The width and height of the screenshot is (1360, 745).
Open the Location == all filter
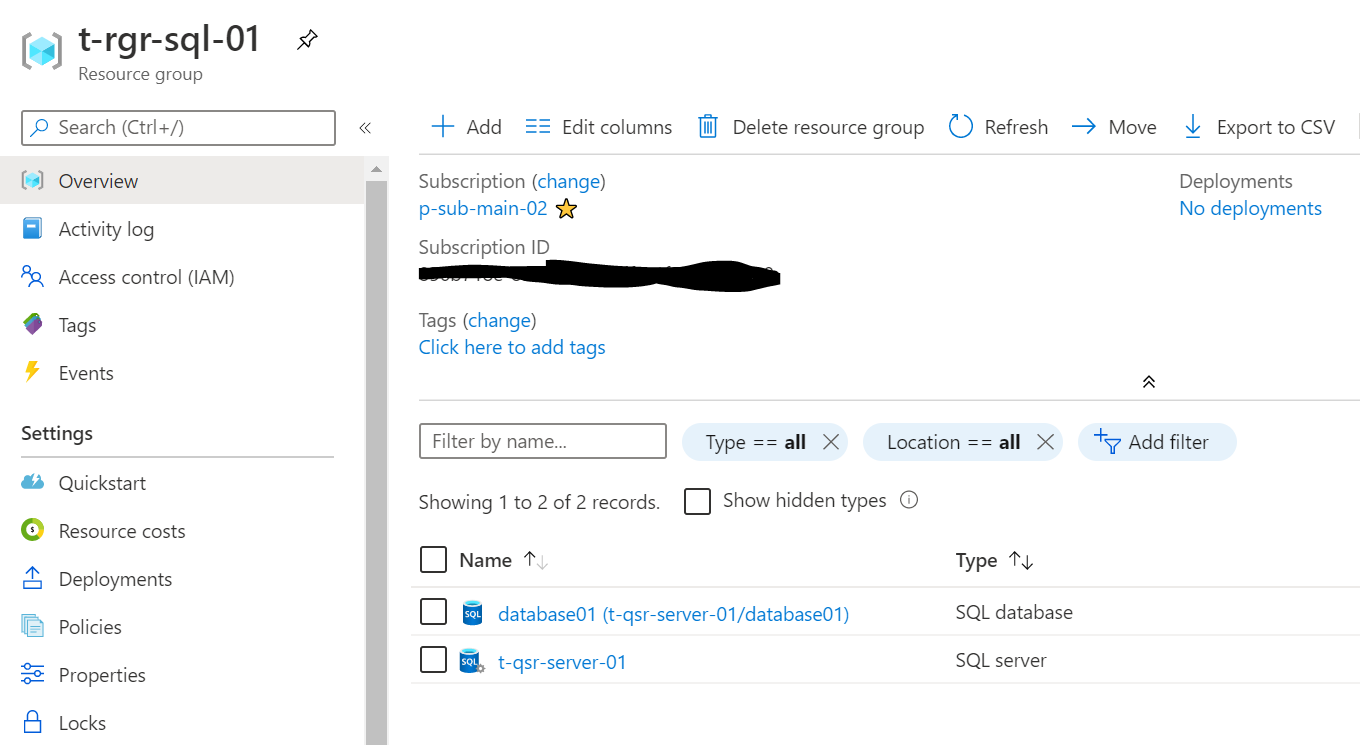[x=953, y=442]
